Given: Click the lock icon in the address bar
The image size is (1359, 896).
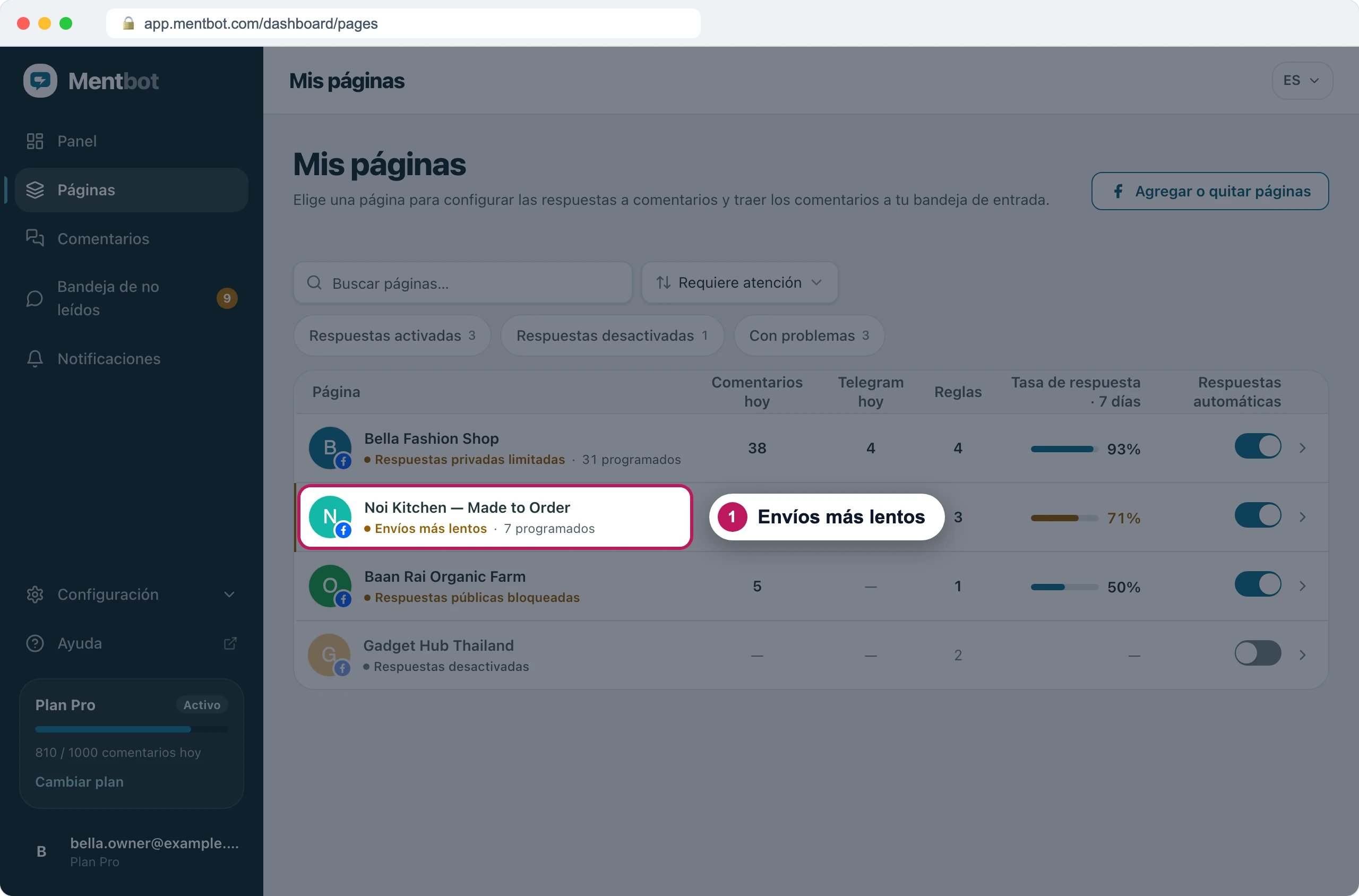Looking at the screenshot, I should [x=128, y=23].
